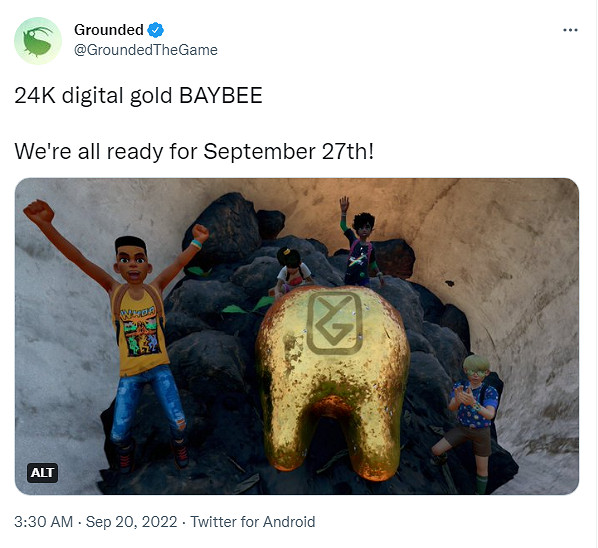Open the golden tooth in the image
598x548 pixels.
(333, 381)
